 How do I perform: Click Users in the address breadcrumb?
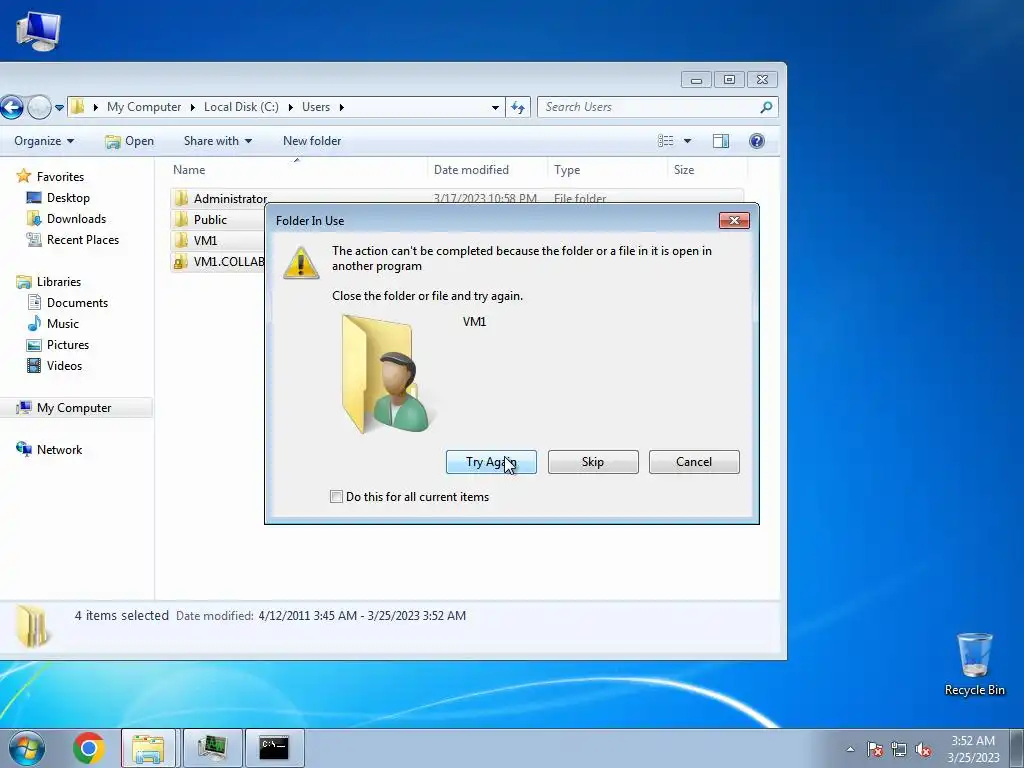point(315,107)
